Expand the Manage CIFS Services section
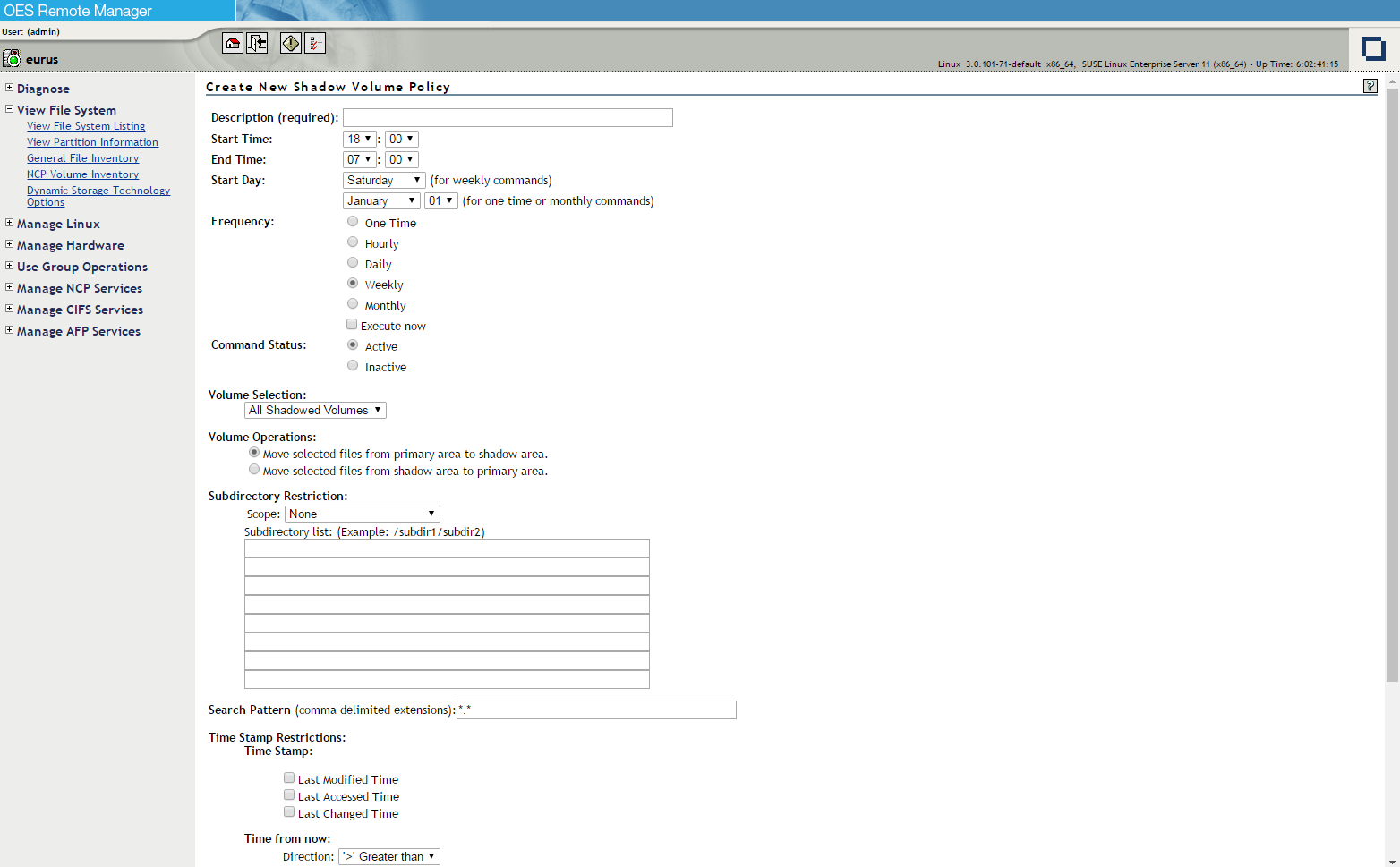This screenshot has height=867, width=1400. tap(9, 309)
